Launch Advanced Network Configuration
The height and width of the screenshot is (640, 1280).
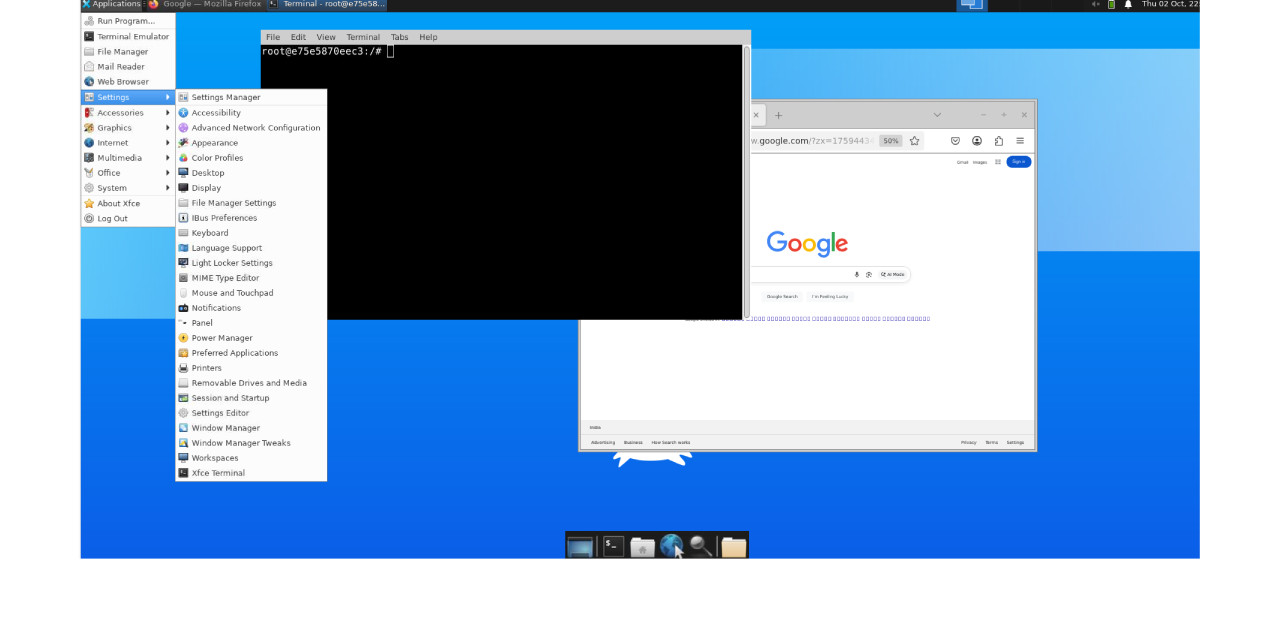[251, 128]
